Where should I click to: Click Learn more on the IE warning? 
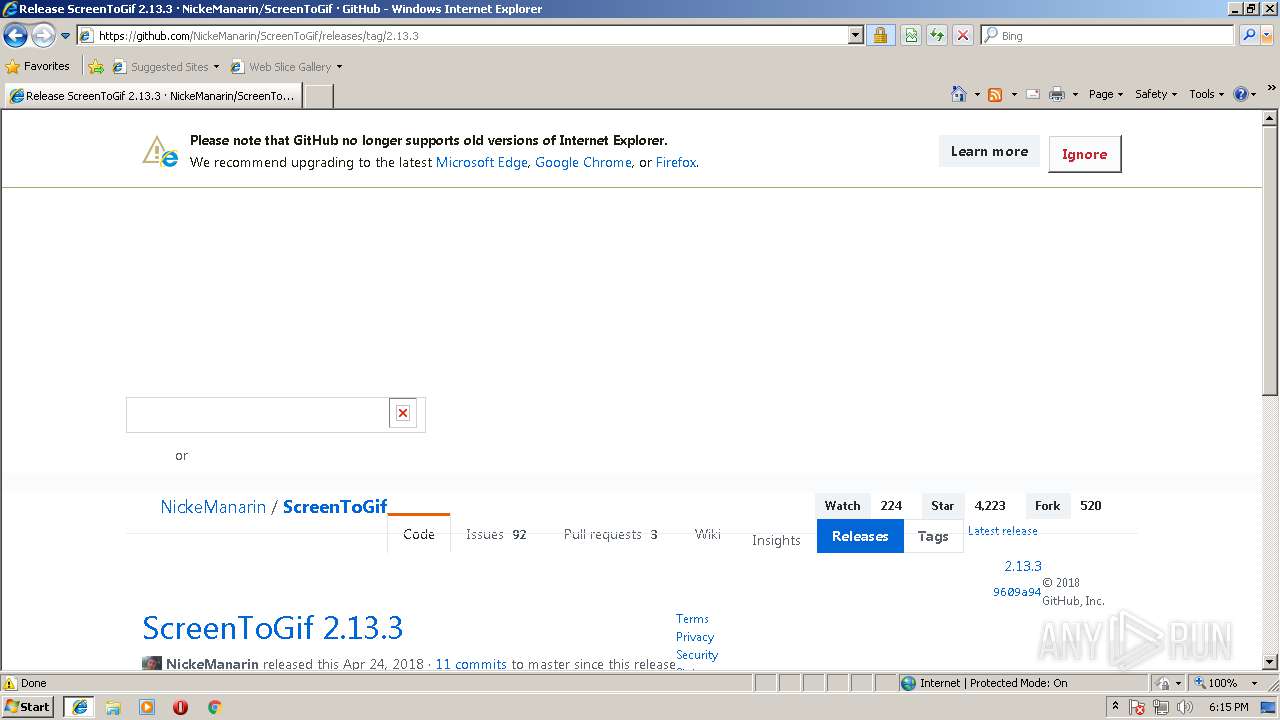(989, 152)
